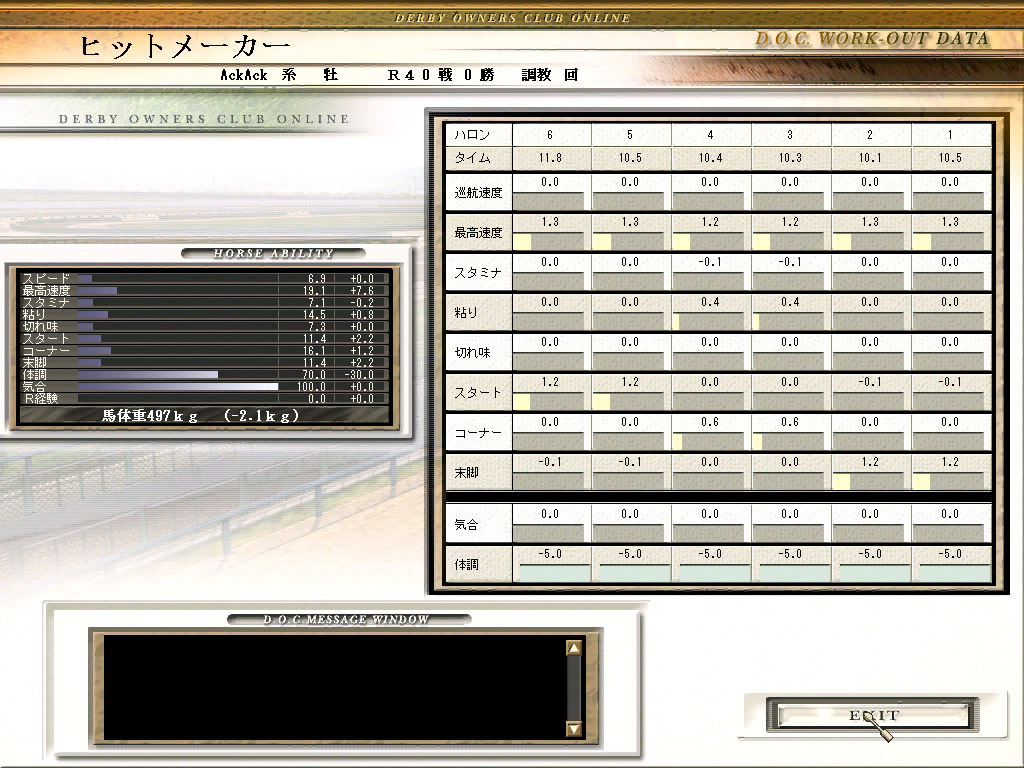Click the タイム row label
The image size is (1024, 768).
coord(472,158)
